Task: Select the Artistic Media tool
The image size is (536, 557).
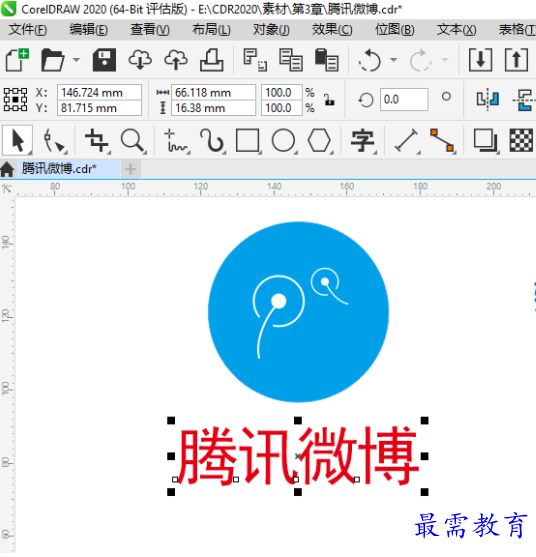Action: click(x=212, y=141)
